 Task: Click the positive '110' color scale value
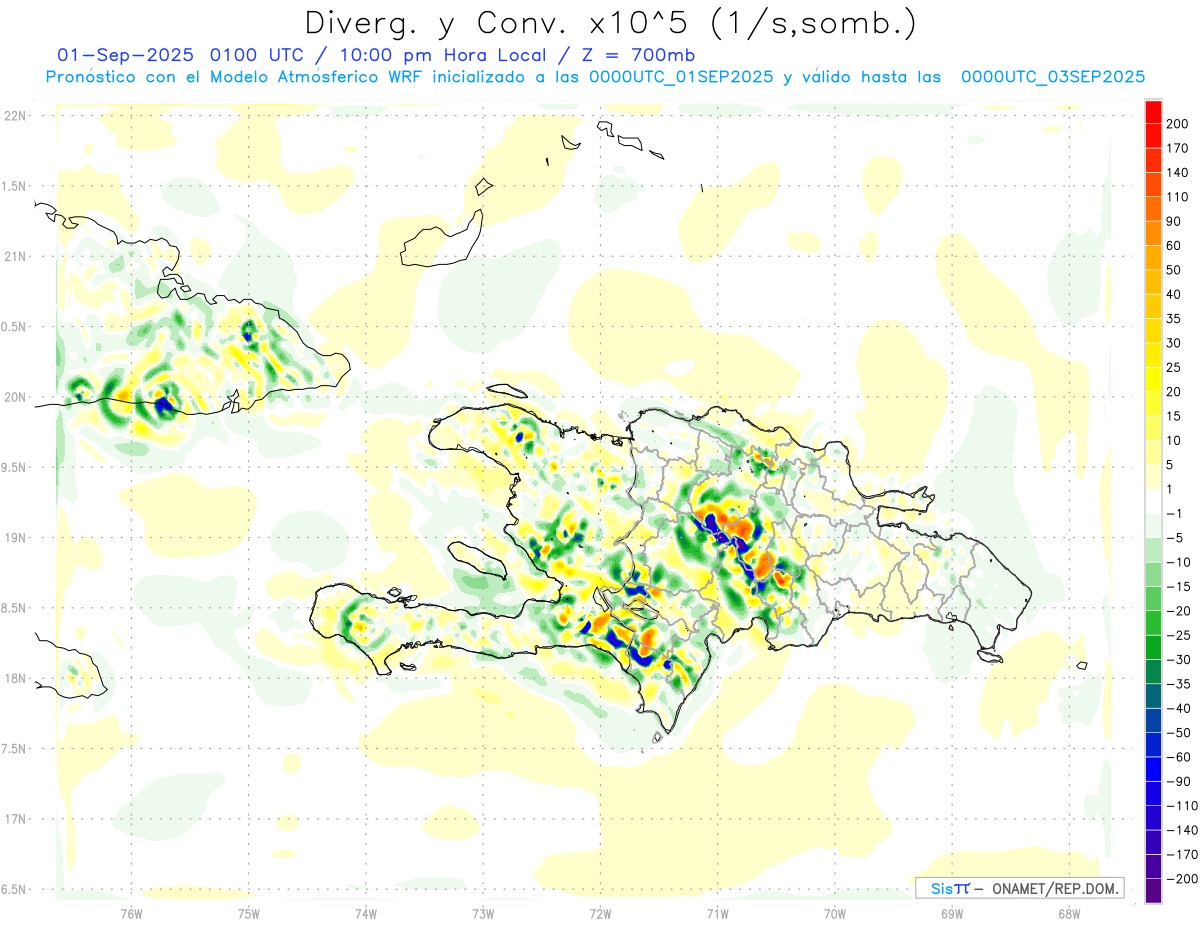point(1177,197)
